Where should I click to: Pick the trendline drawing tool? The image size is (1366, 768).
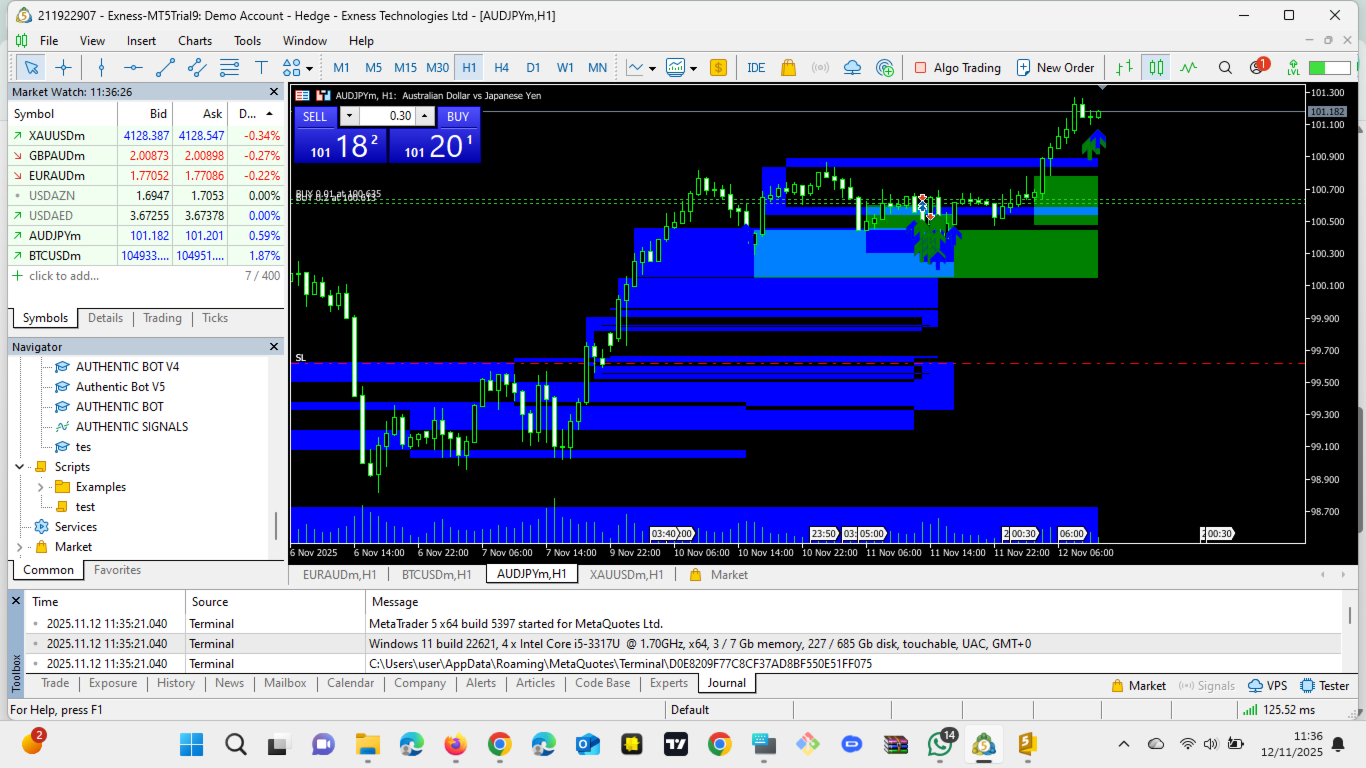(x=165, y=67)
